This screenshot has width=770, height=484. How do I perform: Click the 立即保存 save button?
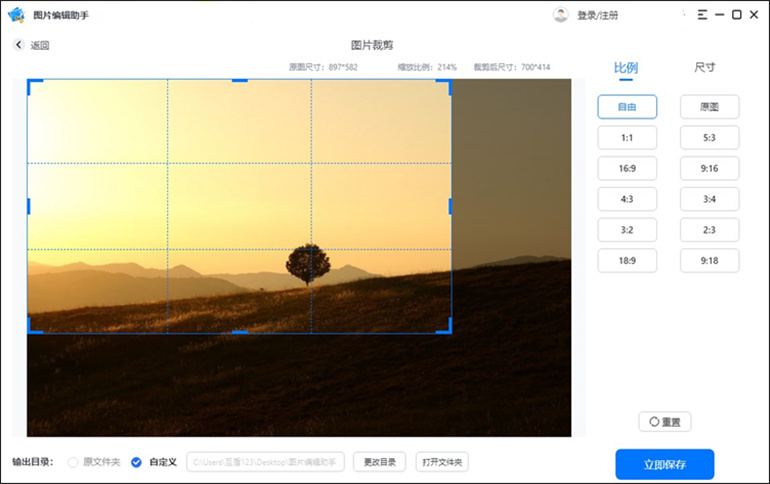point(665,464)
